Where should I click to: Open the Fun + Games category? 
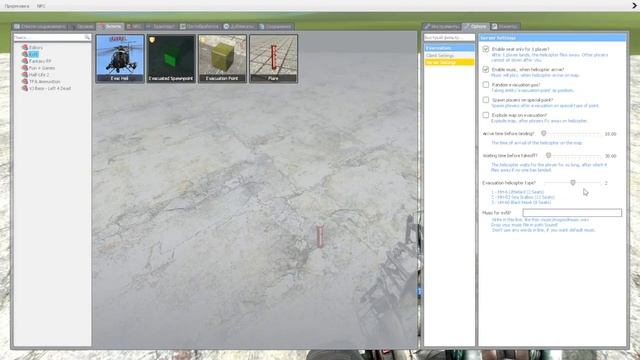42,68
